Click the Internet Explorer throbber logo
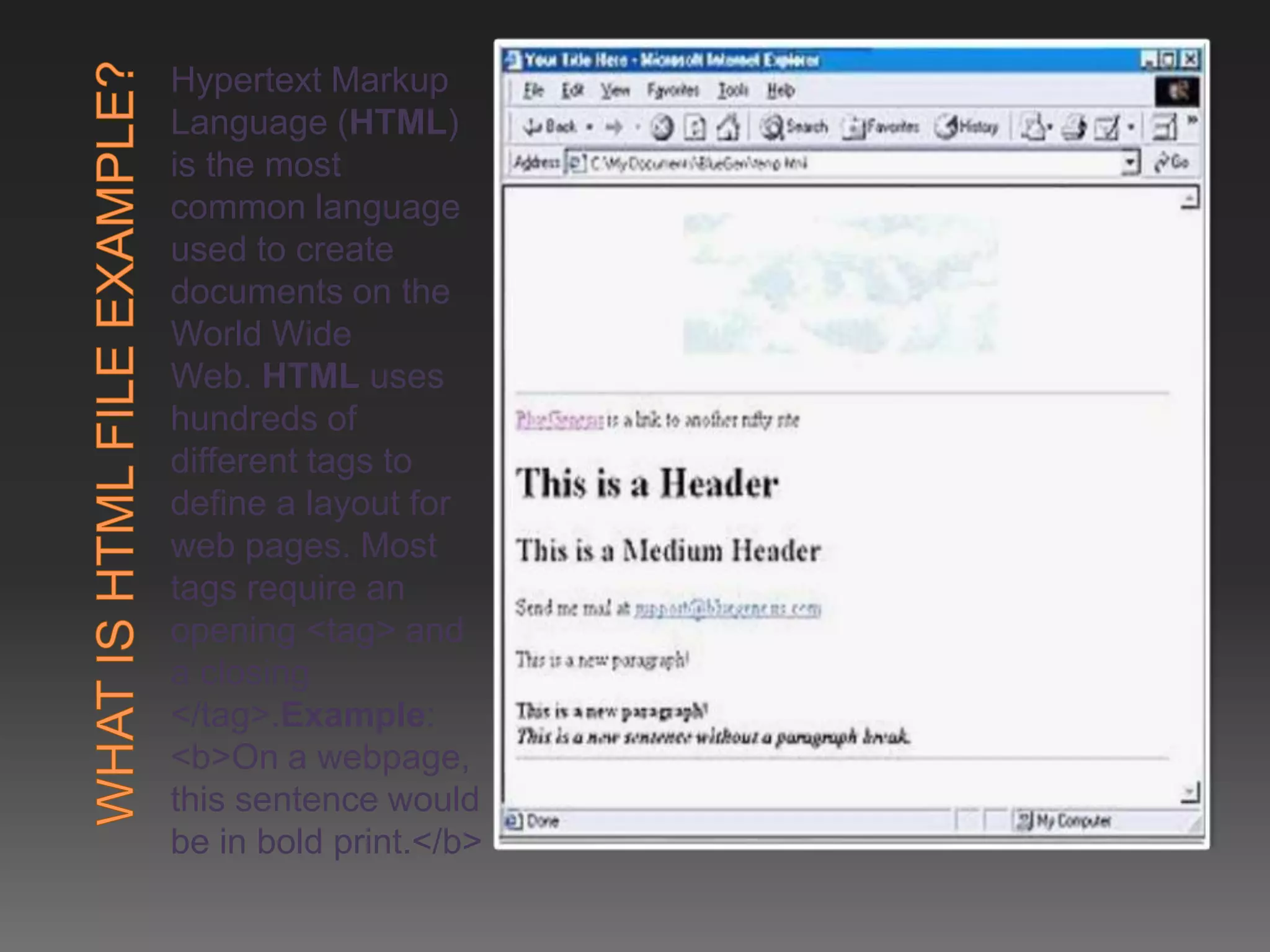Image resolution: width=1270 pixels, height=952 pixels. (1176, 92)
